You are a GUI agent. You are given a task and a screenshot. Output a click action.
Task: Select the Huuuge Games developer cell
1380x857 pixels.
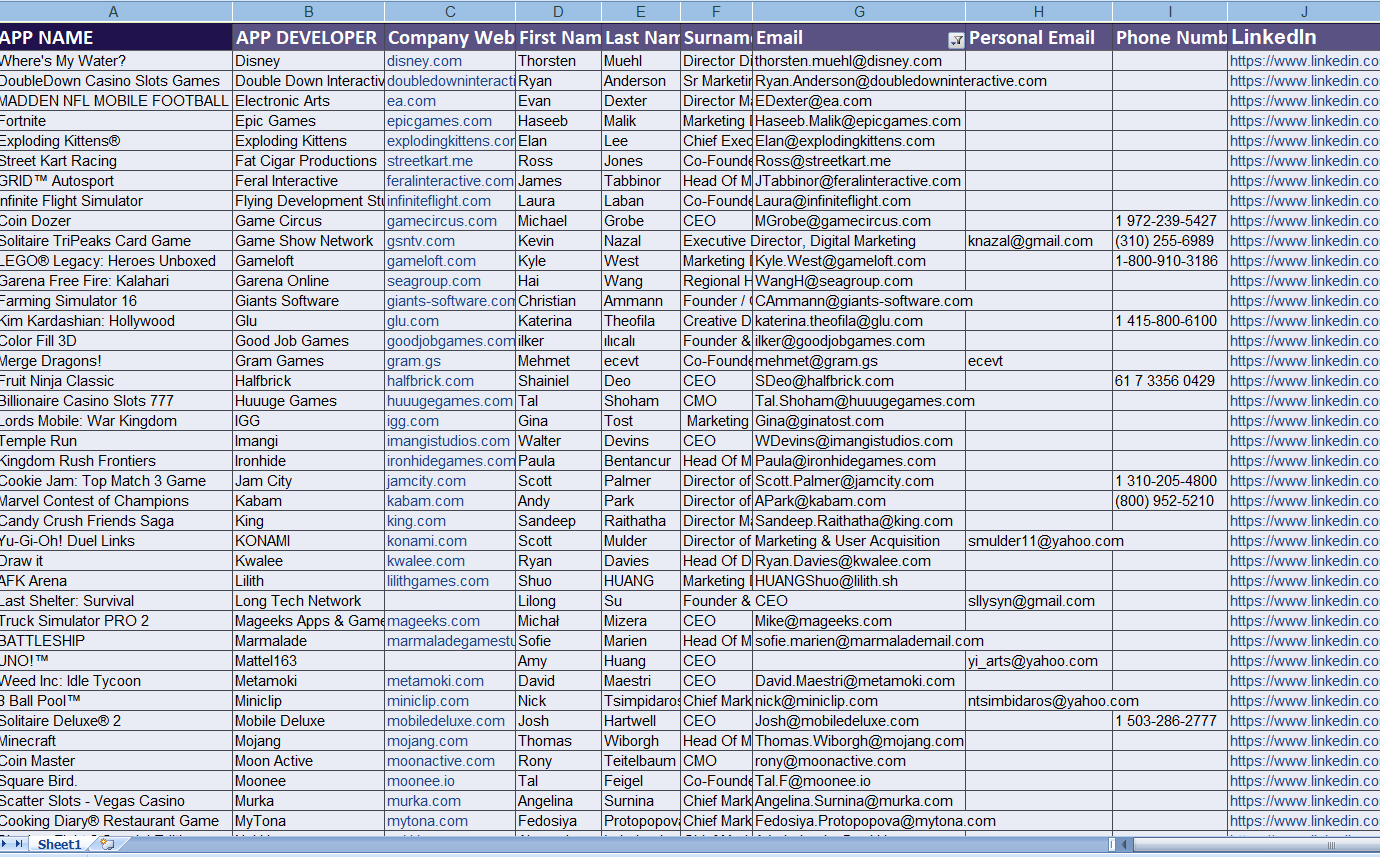[308, 401]
